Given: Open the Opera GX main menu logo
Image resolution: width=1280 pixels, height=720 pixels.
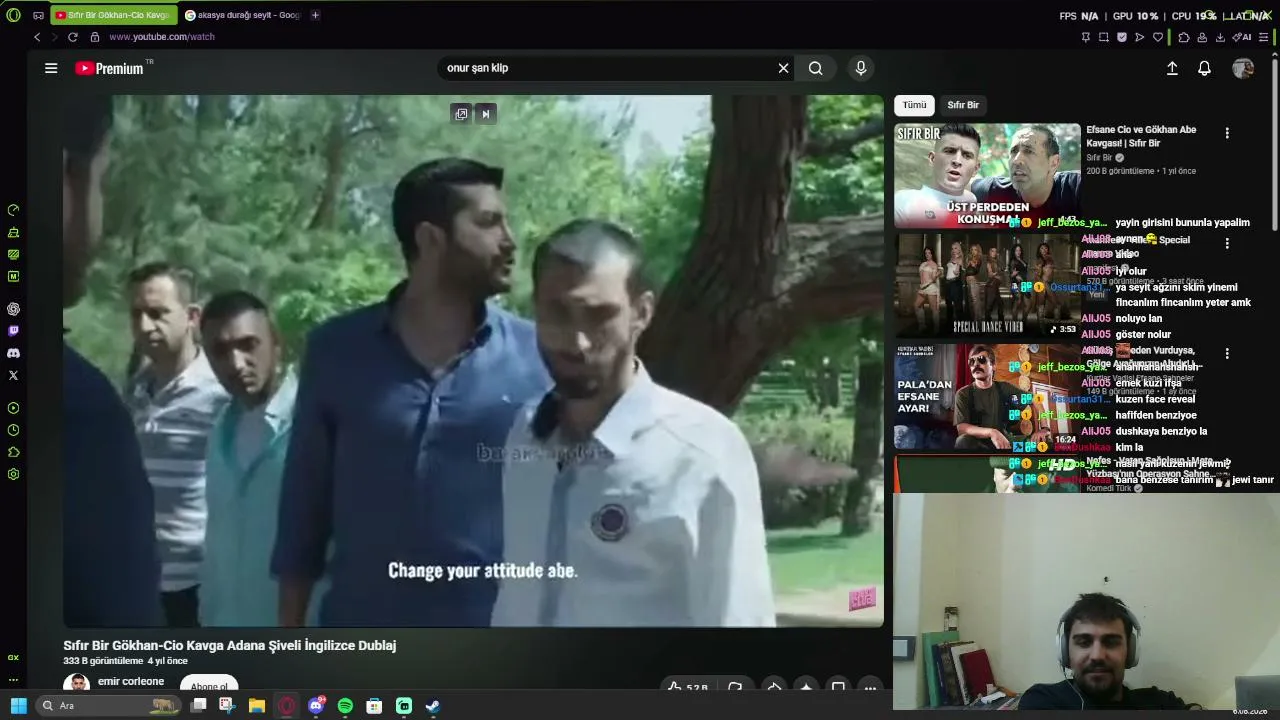Looking at the screenshot, I should click(13, 15).
